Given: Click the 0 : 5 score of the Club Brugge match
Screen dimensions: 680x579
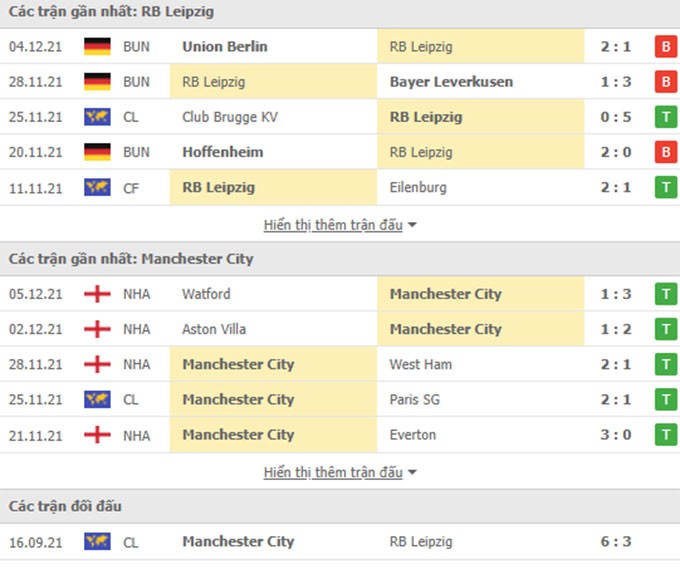Looking at the screenshot, I should point(616,117).
